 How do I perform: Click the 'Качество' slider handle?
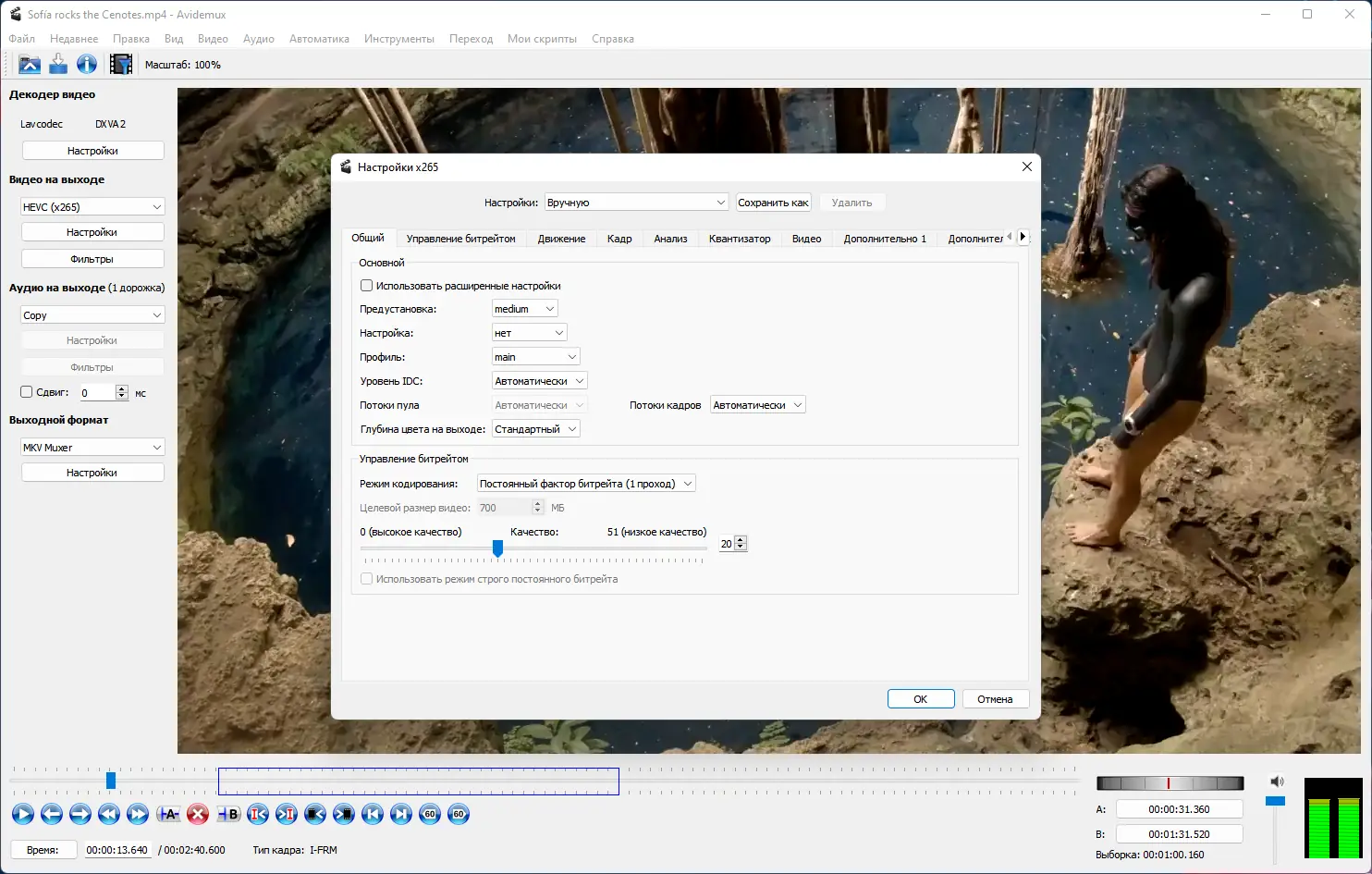pos(497,548)
